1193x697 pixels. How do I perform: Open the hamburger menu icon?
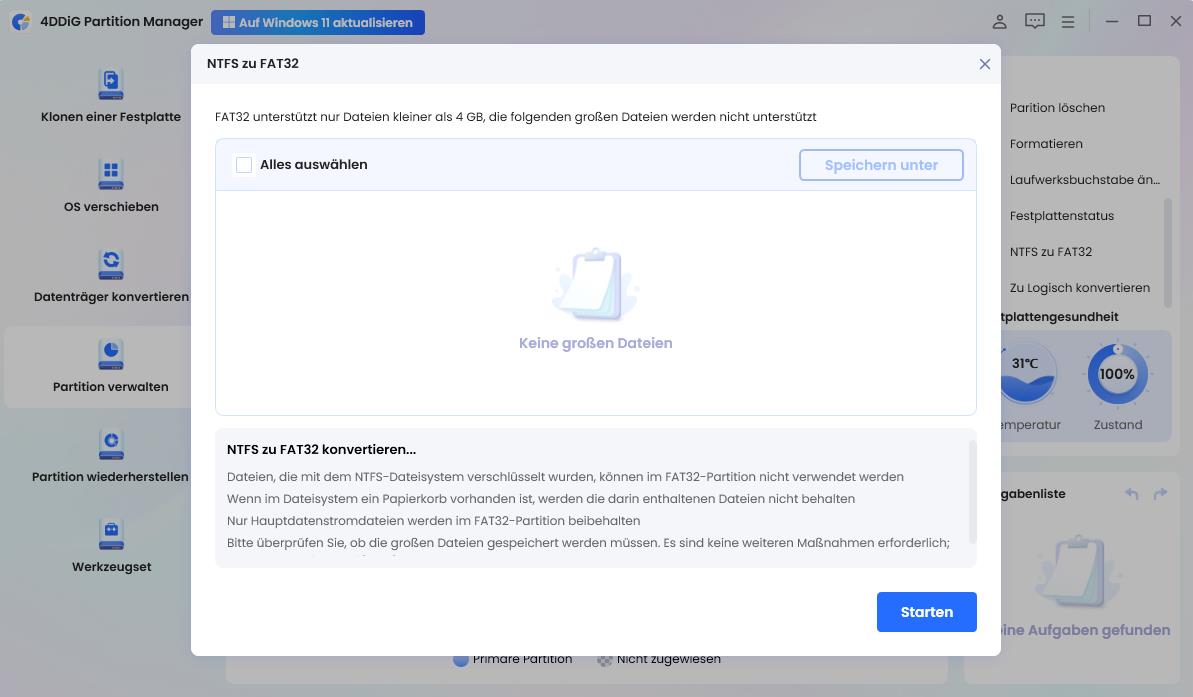click(1068, 22)
